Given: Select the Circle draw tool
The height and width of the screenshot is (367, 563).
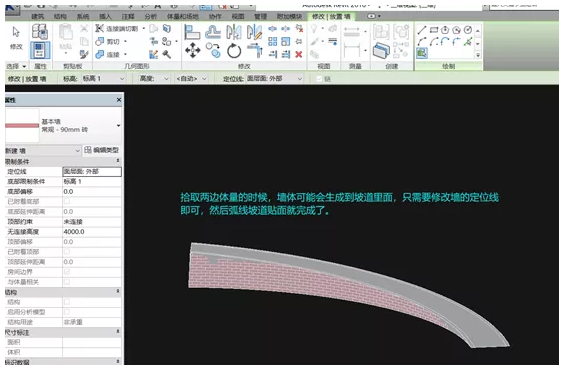Looking at the screenshot, I should pyautogui.click(x=468, y=30).
